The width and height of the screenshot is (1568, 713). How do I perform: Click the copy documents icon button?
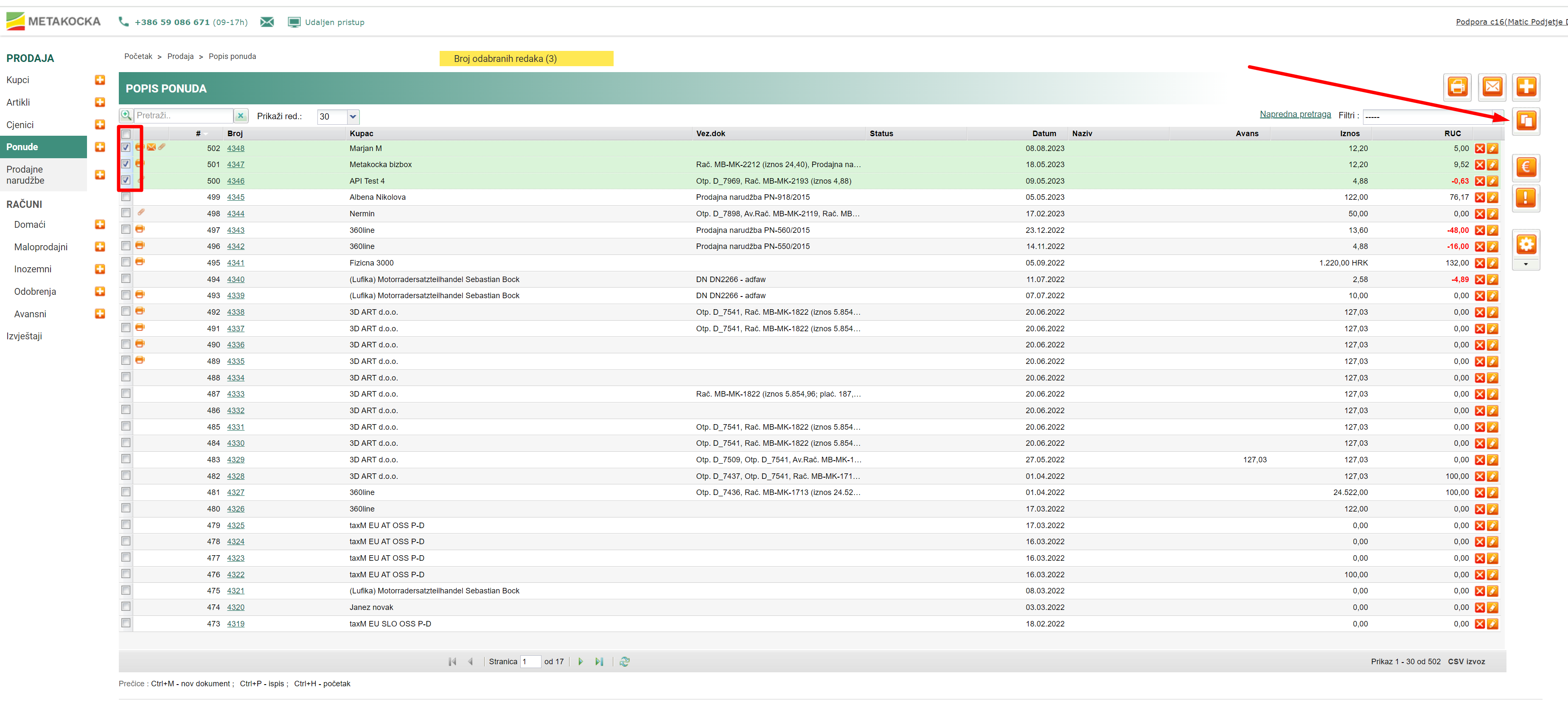click(x=1526, y=121)
